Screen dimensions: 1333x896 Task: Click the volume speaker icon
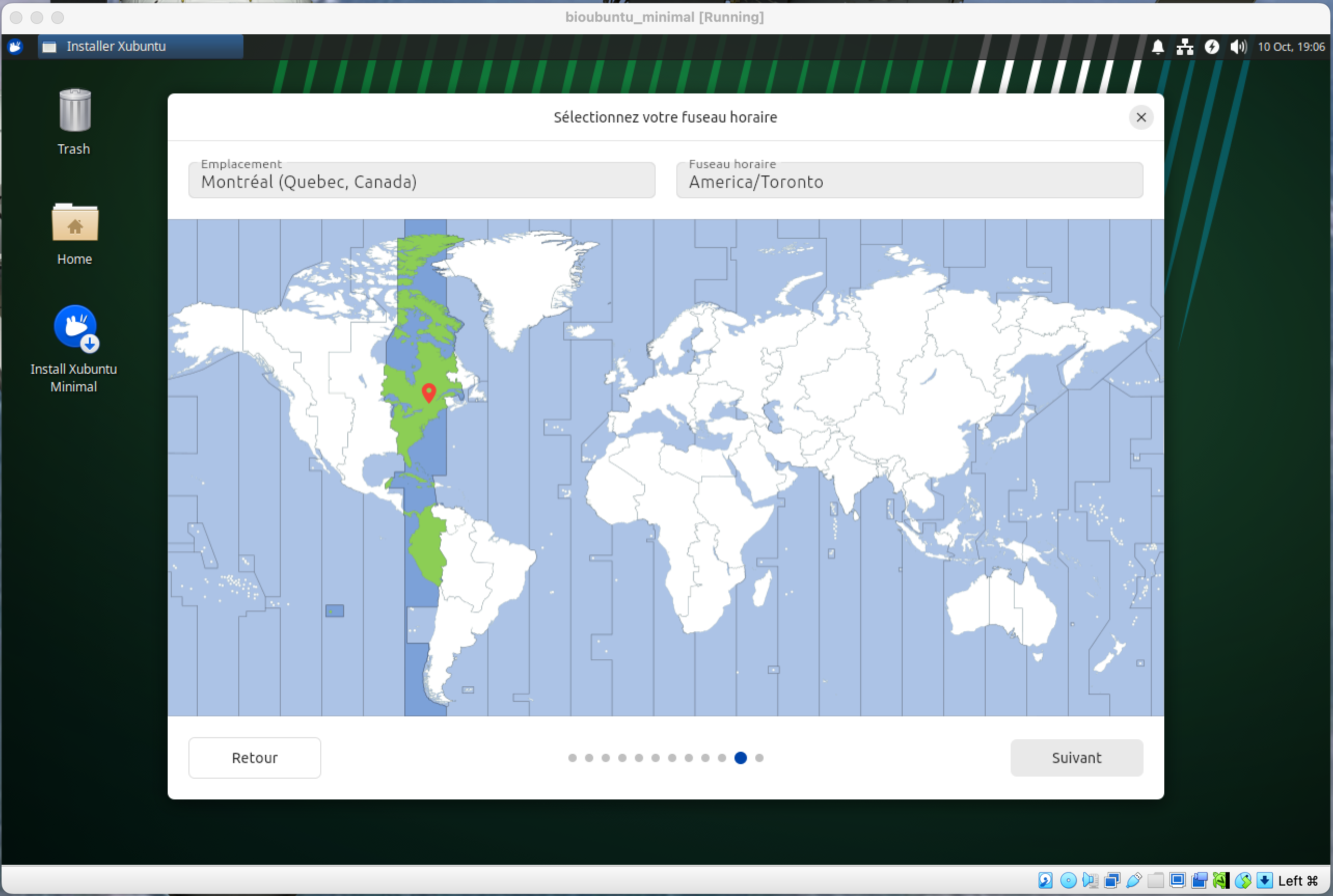tap(1237, 47)
